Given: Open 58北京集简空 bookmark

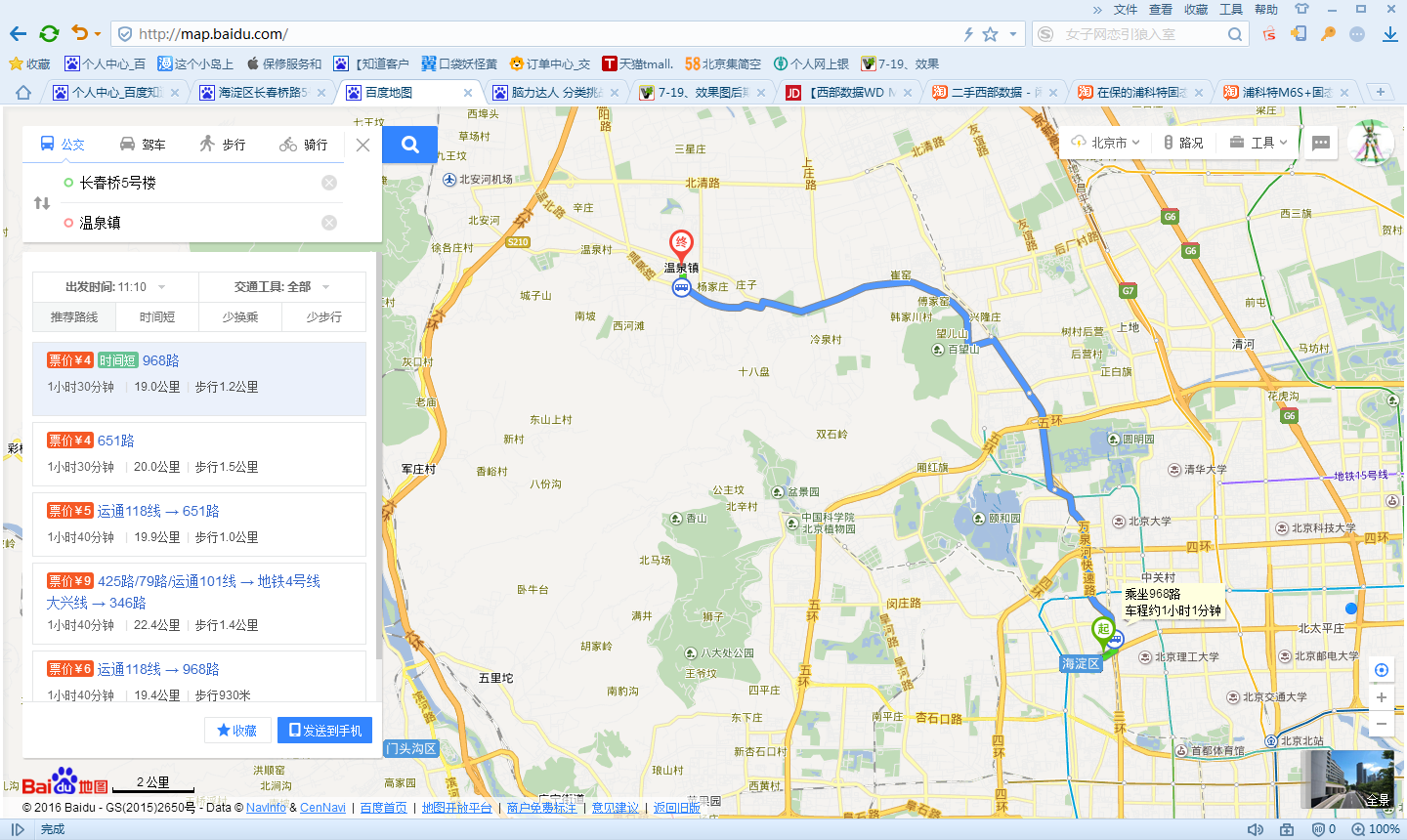Looking at the screenshot, I should (723, 63).
